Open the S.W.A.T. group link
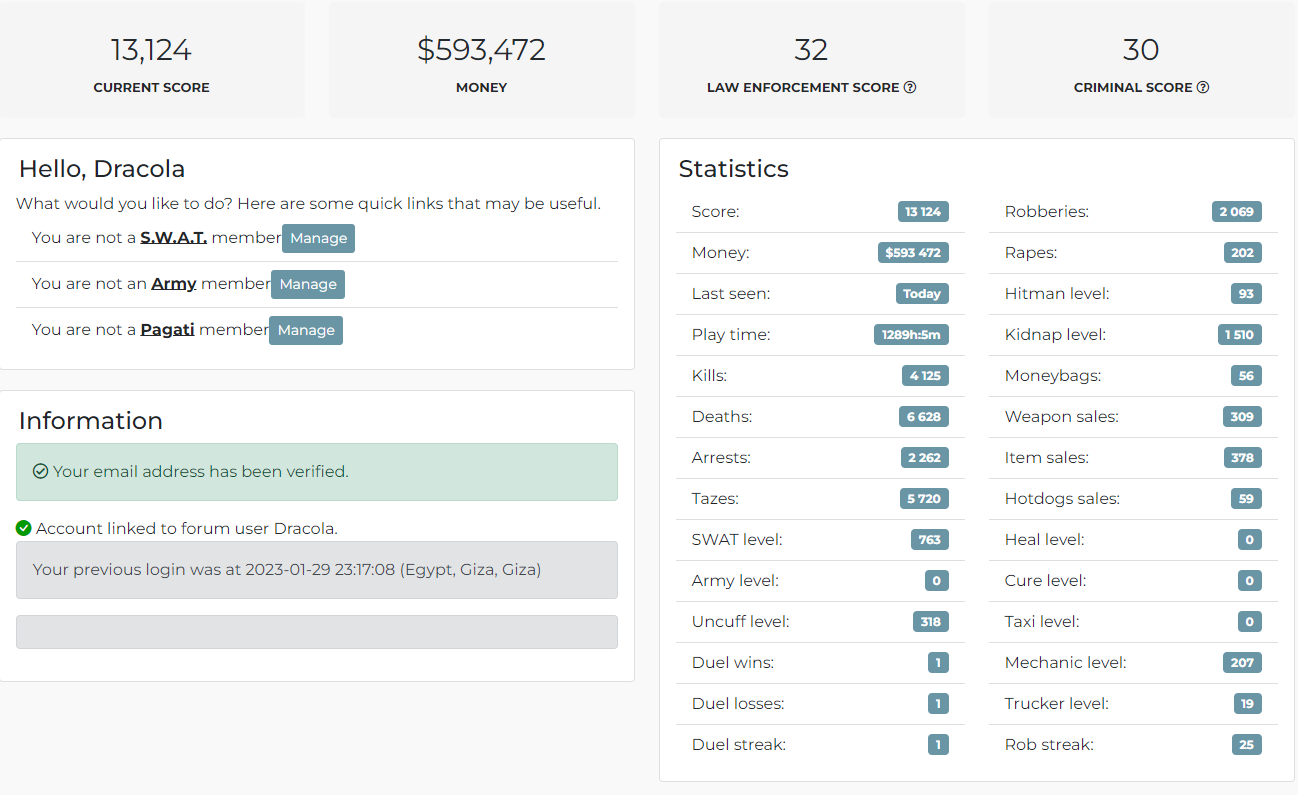This screenshot has height=795, width=1298. pyautogui.click(x=174, y=238)
